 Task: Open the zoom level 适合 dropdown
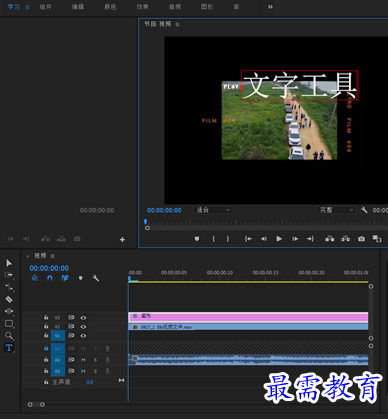point(213,210)
